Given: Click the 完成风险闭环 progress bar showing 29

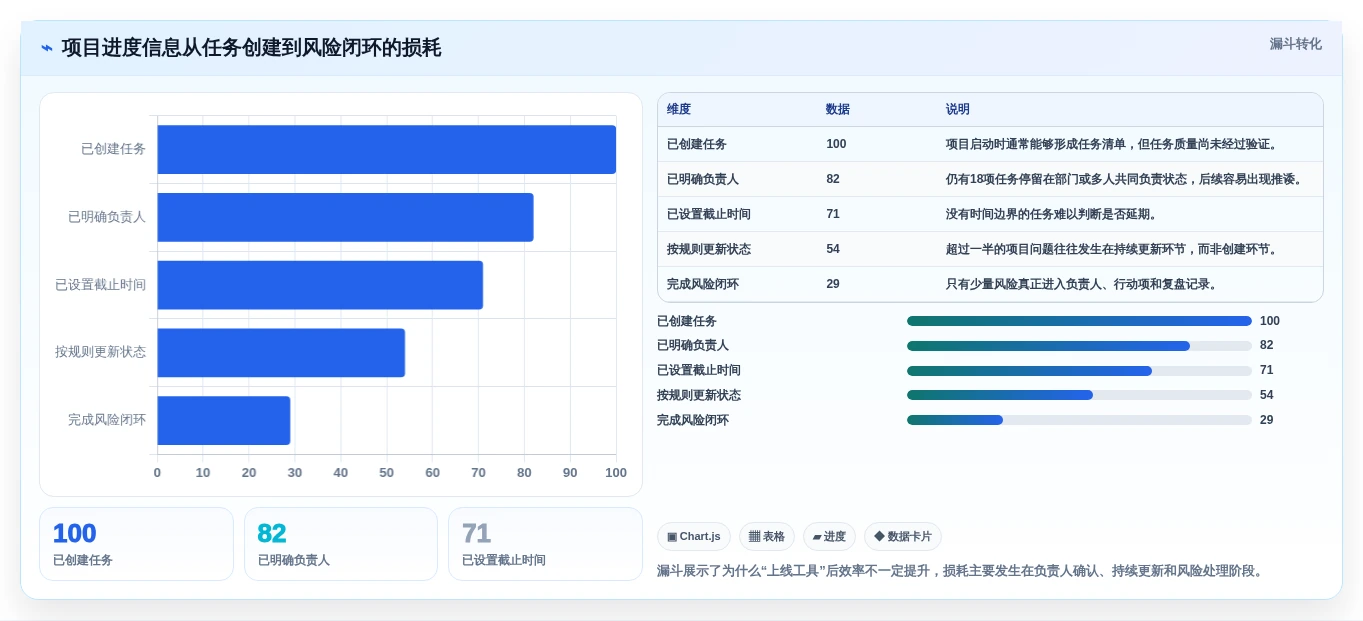Looking at the screenshot, I should [x=1079, y=420].
